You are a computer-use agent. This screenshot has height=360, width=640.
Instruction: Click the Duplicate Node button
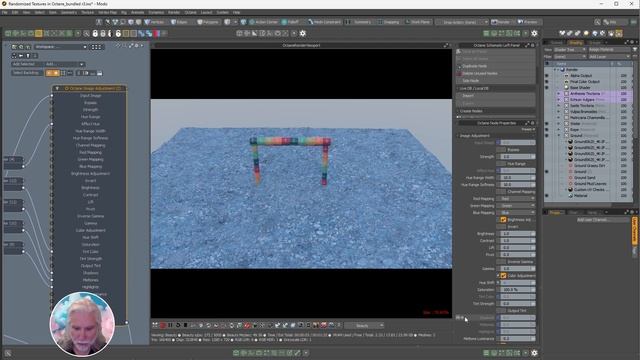(x=496, y=66)
